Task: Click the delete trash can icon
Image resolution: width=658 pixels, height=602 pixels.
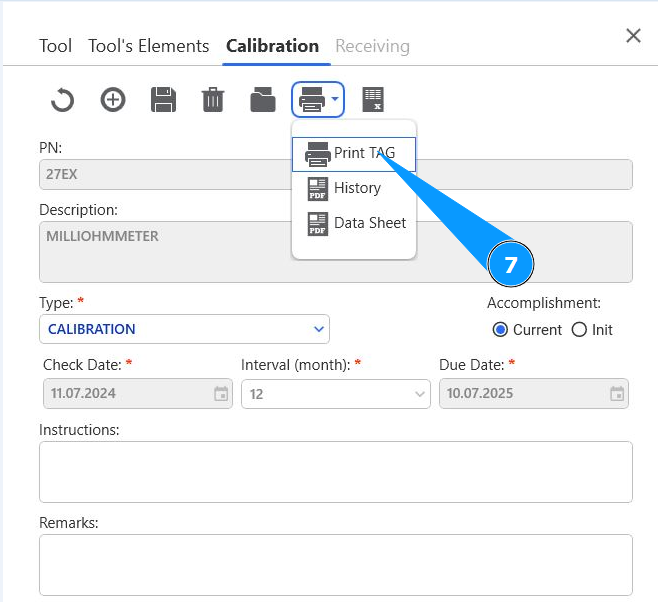Action: pos(213,100)
